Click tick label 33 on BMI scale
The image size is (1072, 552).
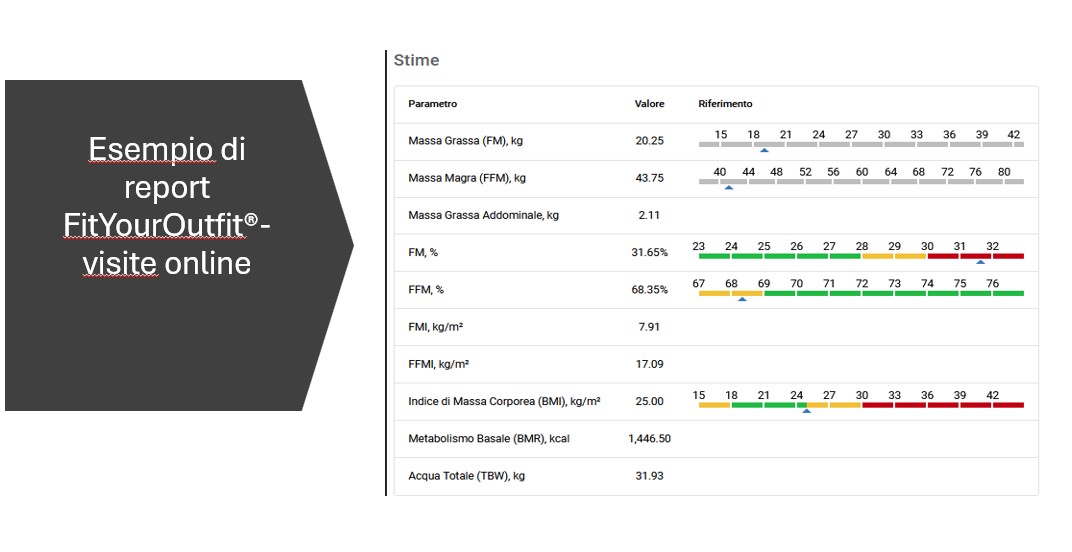point(894,395)
